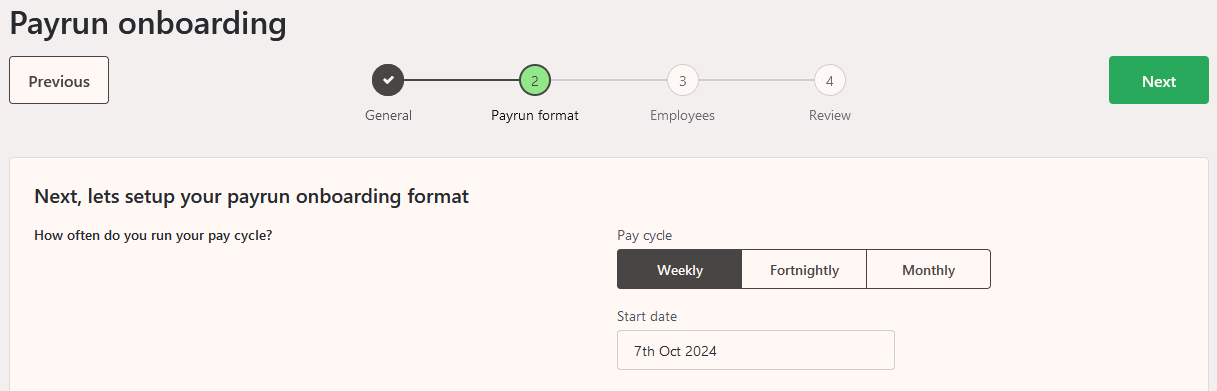Choose the Fortnightly pay cycle

pyautogui.click(x=804, y=269)
